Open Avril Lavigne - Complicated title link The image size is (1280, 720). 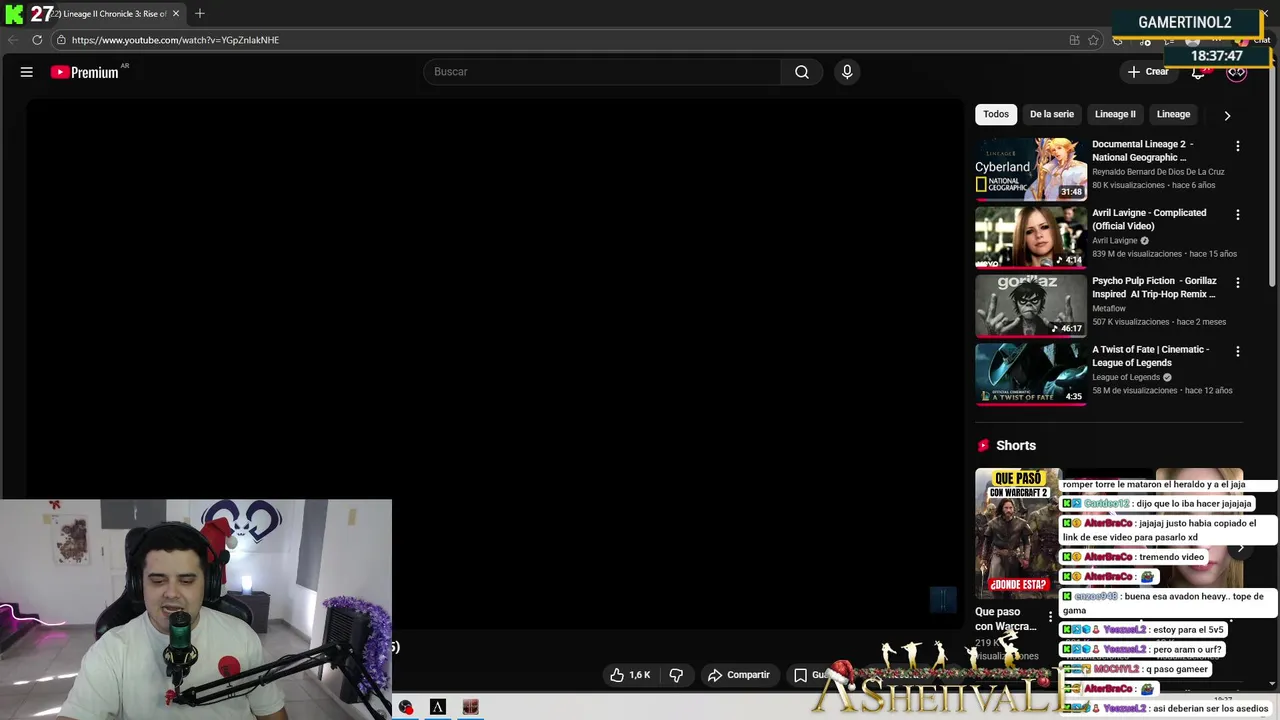coord(1149,219)
